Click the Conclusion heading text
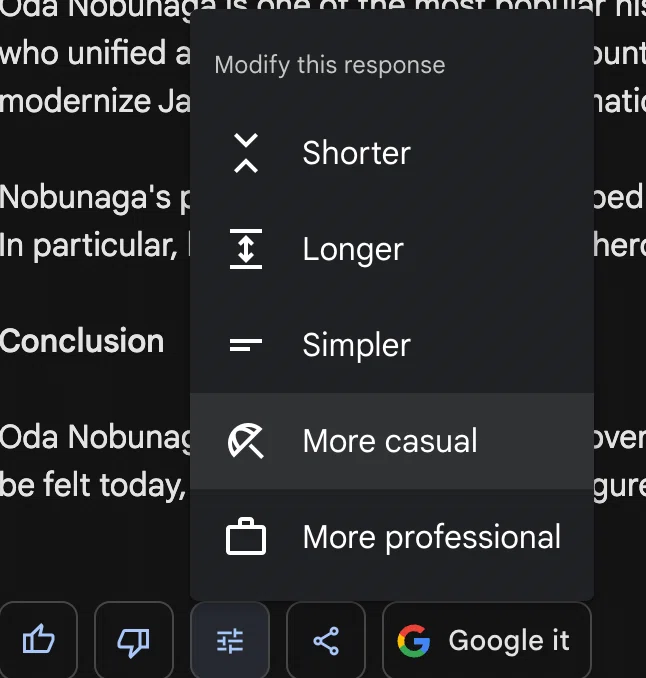The image size is (646, 678). pos(82,341)
